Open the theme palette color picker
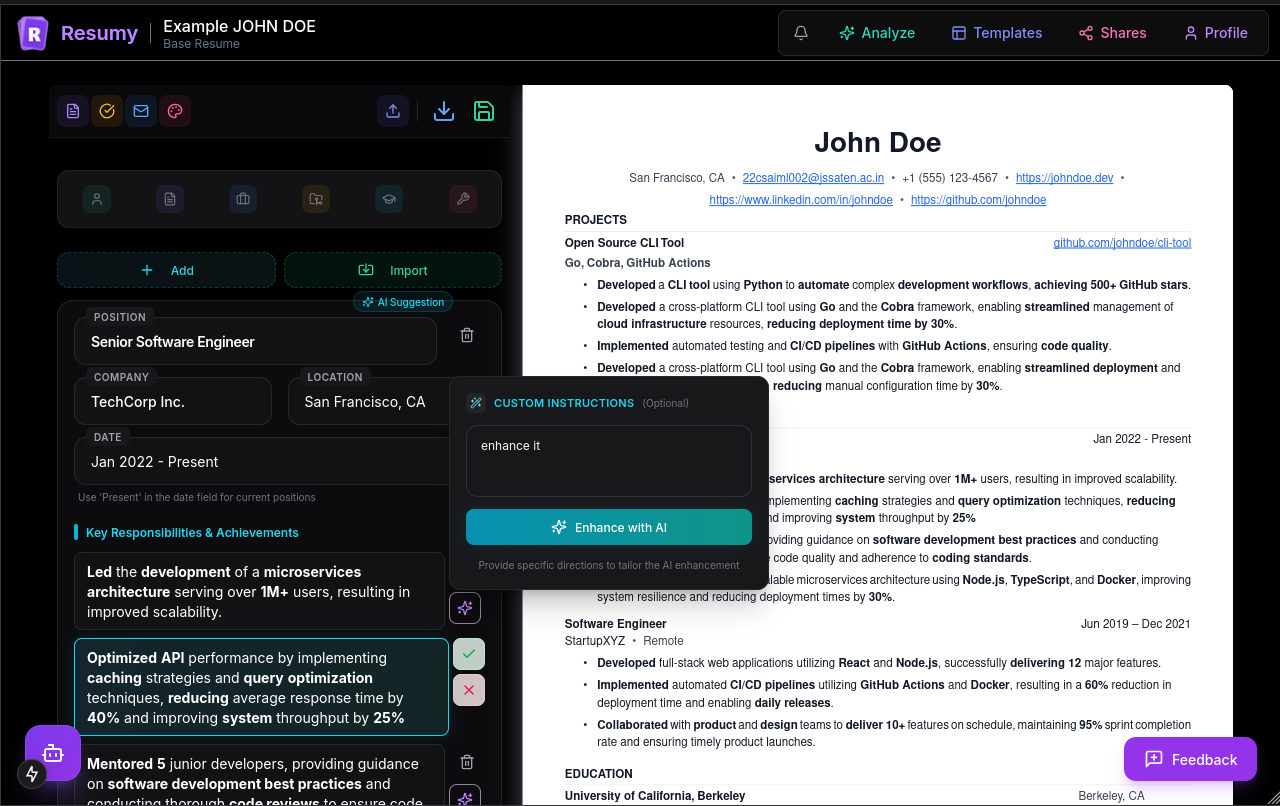The image size is (1280, 806). point(175,111)
